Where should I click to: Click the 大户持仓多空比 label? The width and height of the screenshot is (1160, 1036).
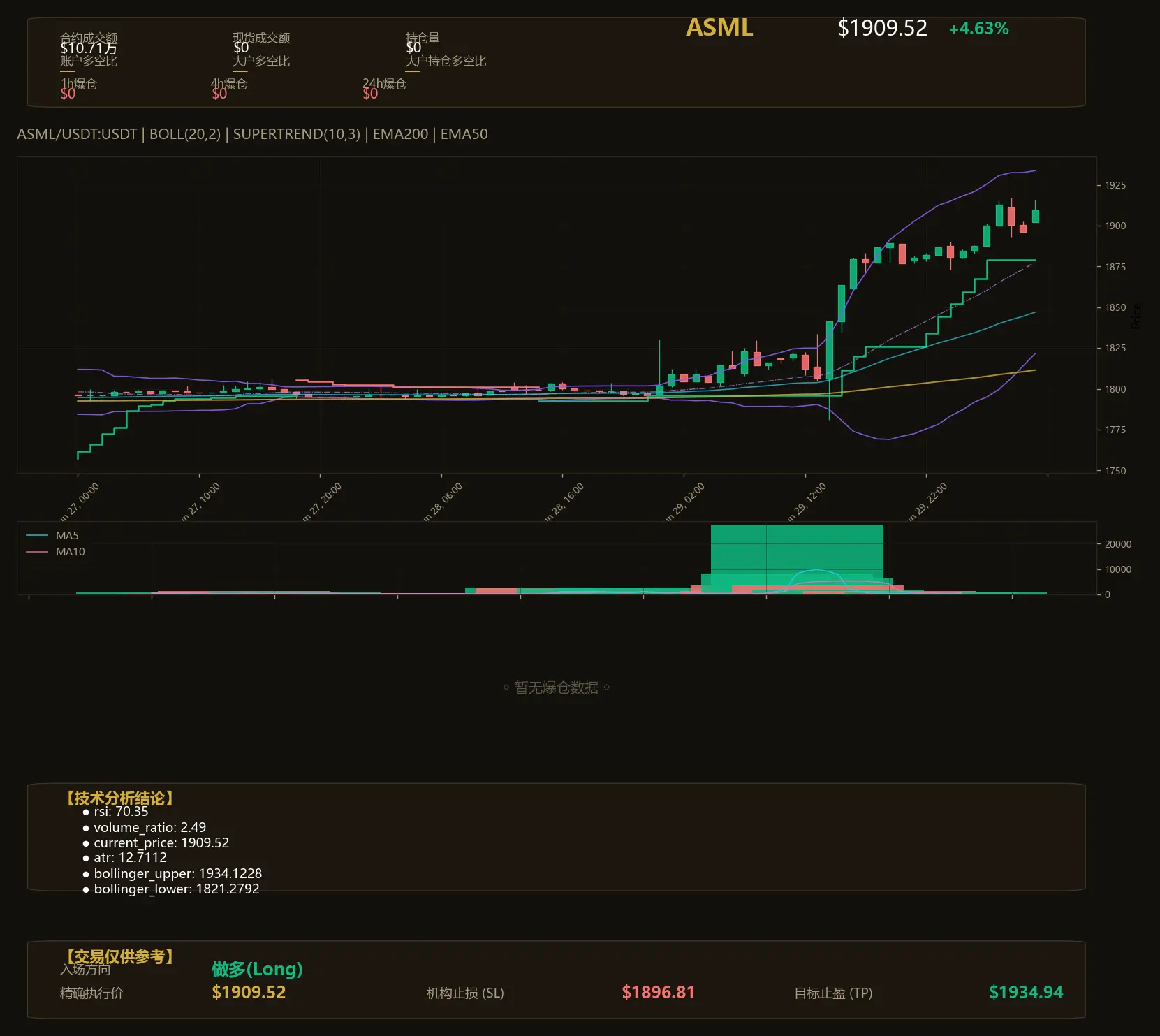446,61
